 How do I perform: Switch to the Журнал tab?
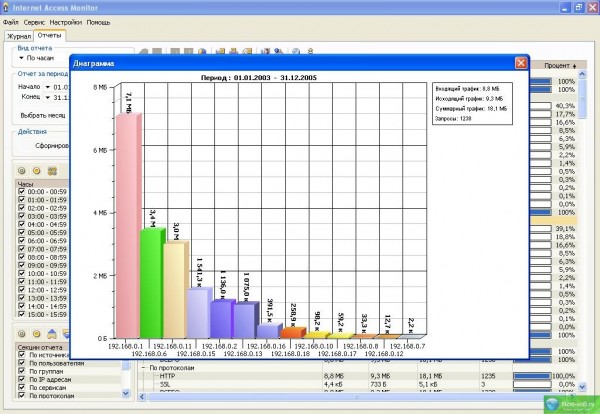(19, 36)
